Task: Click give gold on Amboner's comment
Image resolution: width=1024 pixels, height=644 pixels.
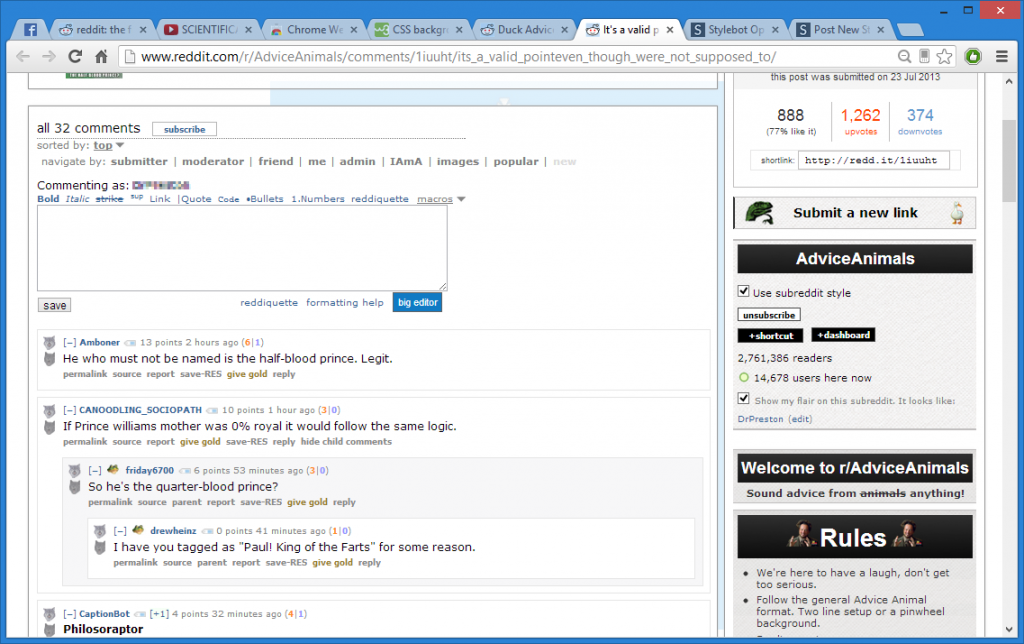Action: click(x=247, y=374)
